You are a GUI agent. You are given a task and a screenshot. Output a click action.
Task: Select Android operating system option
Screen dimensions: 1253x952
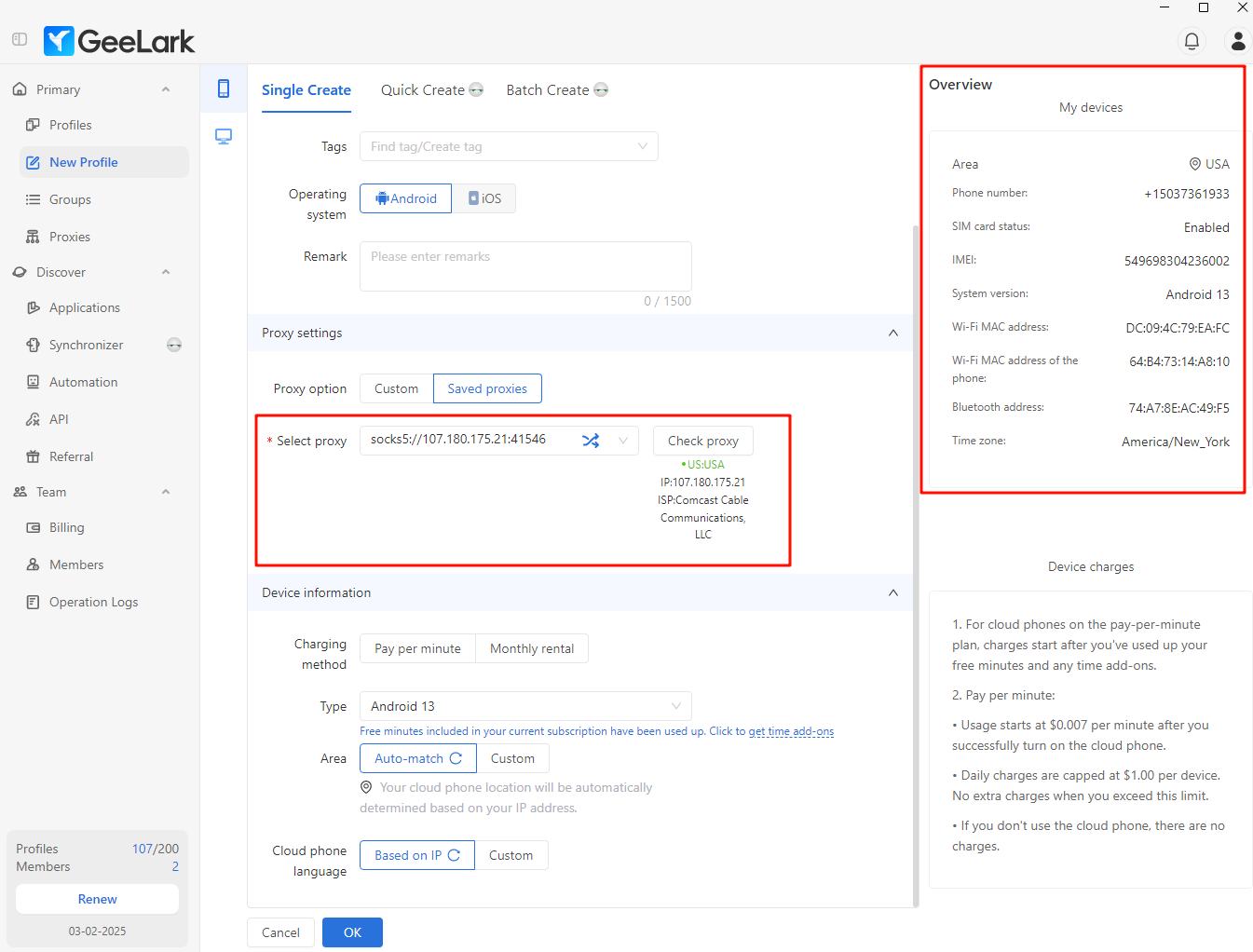click(x=405, y=198)
